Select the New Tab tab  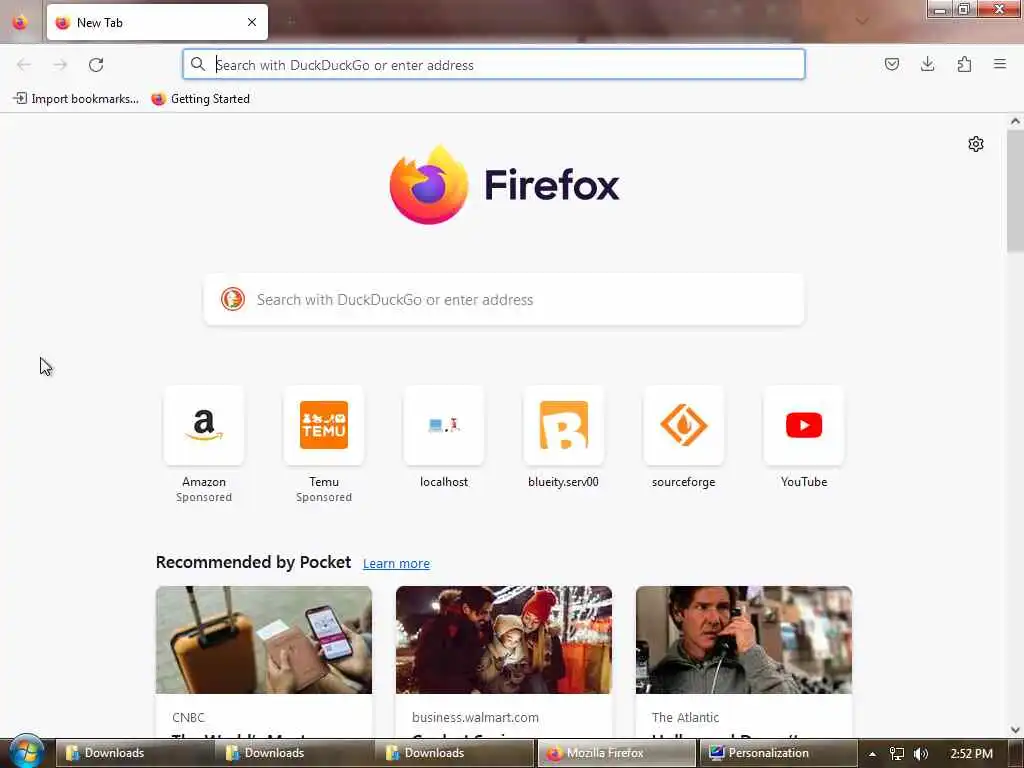[157, 22]
